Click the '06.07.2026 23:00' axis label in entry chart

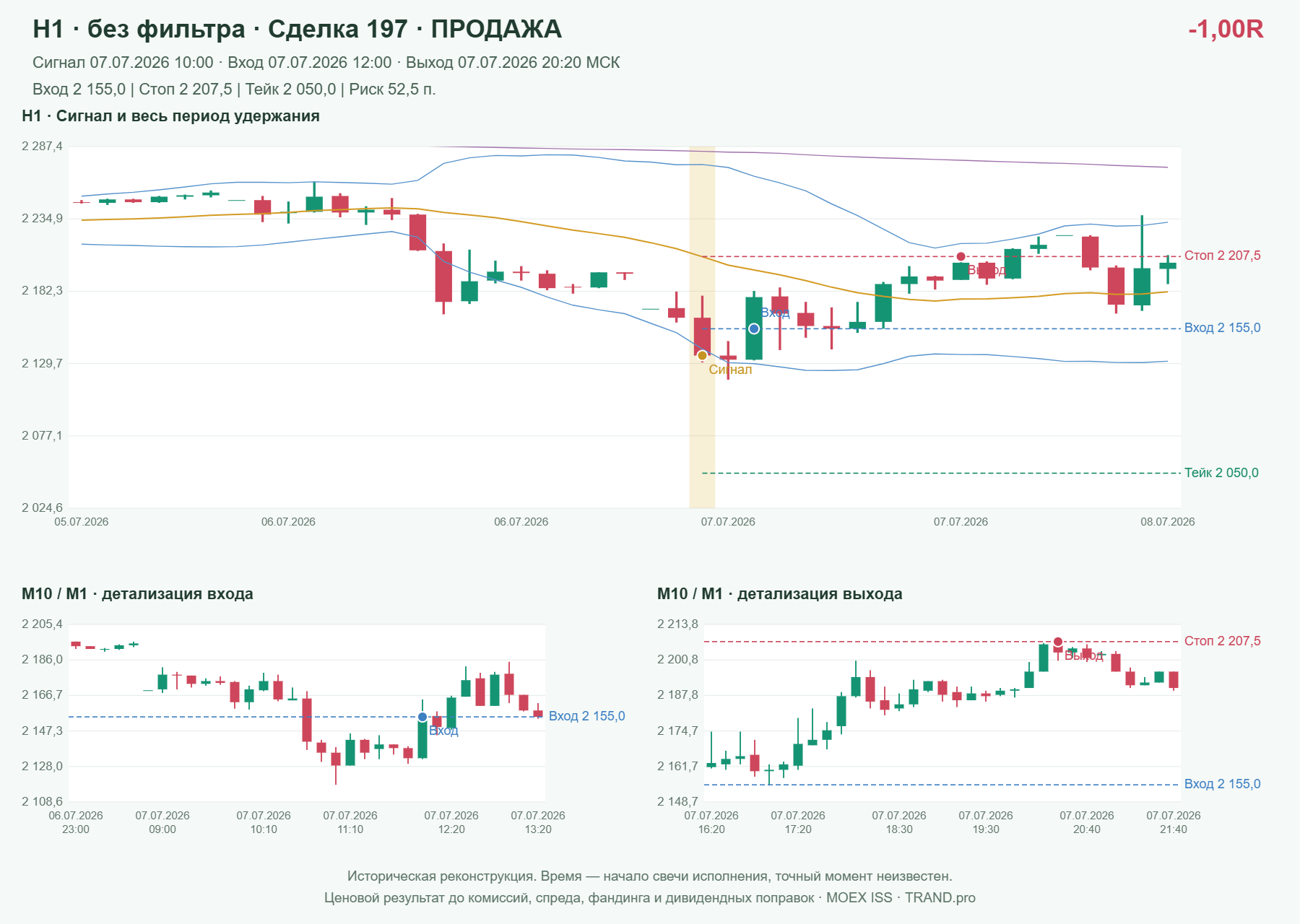coord(76,822)
